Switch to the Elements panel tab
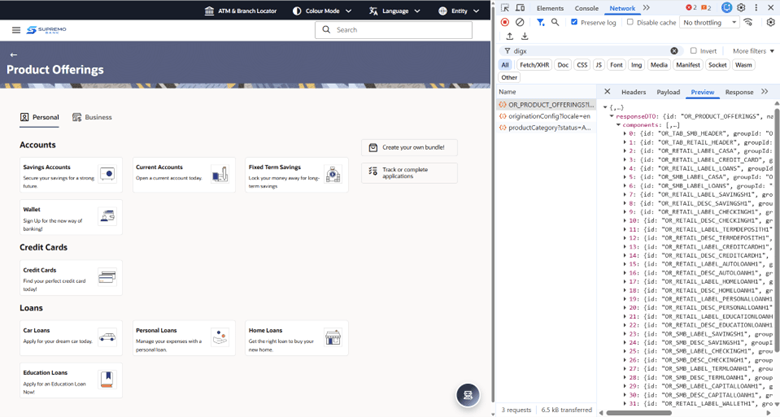Viewport: 780px width, 417px height. pyautogui.click(x=550, y=8)
